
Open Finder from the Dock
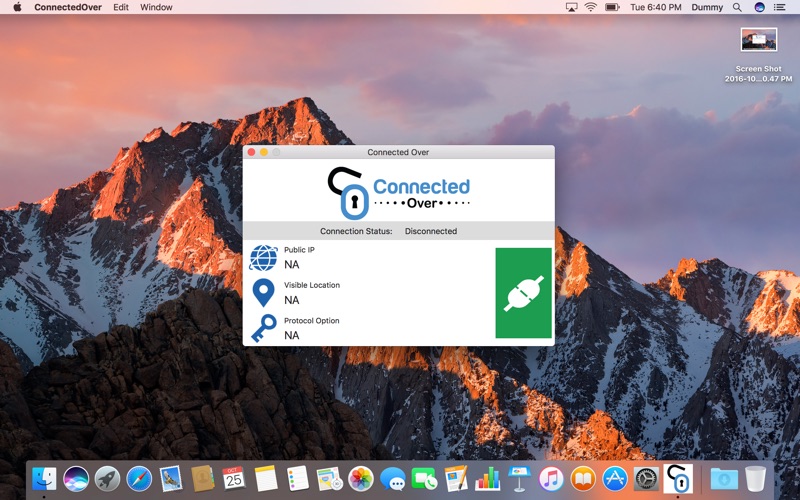[x=44, y=478]
